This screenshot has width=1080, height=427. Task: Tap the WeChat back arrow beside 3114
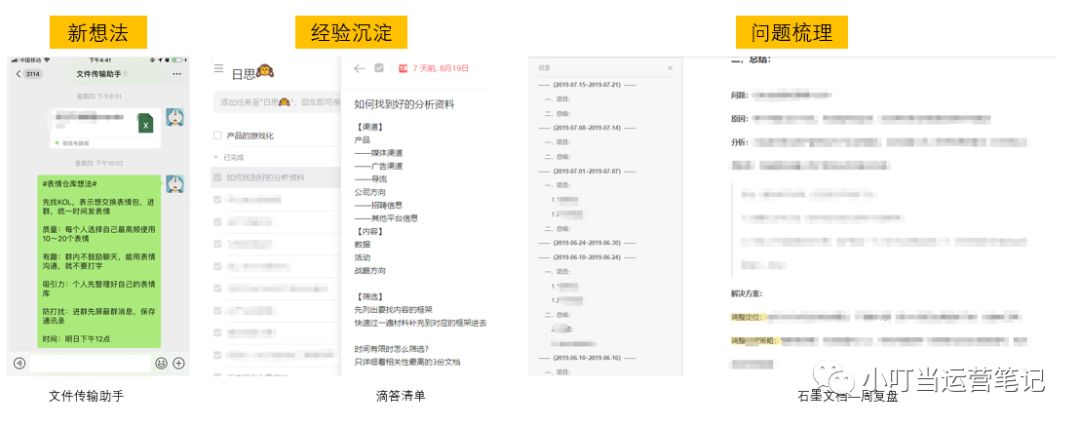pyautogui.click(x=18, y=74)
